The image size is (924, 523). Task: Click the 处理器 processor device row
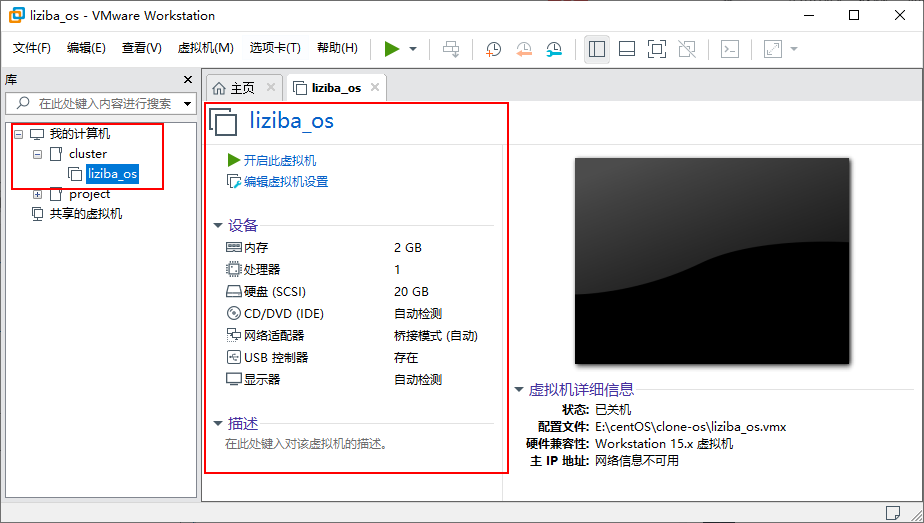coord(359,270)
